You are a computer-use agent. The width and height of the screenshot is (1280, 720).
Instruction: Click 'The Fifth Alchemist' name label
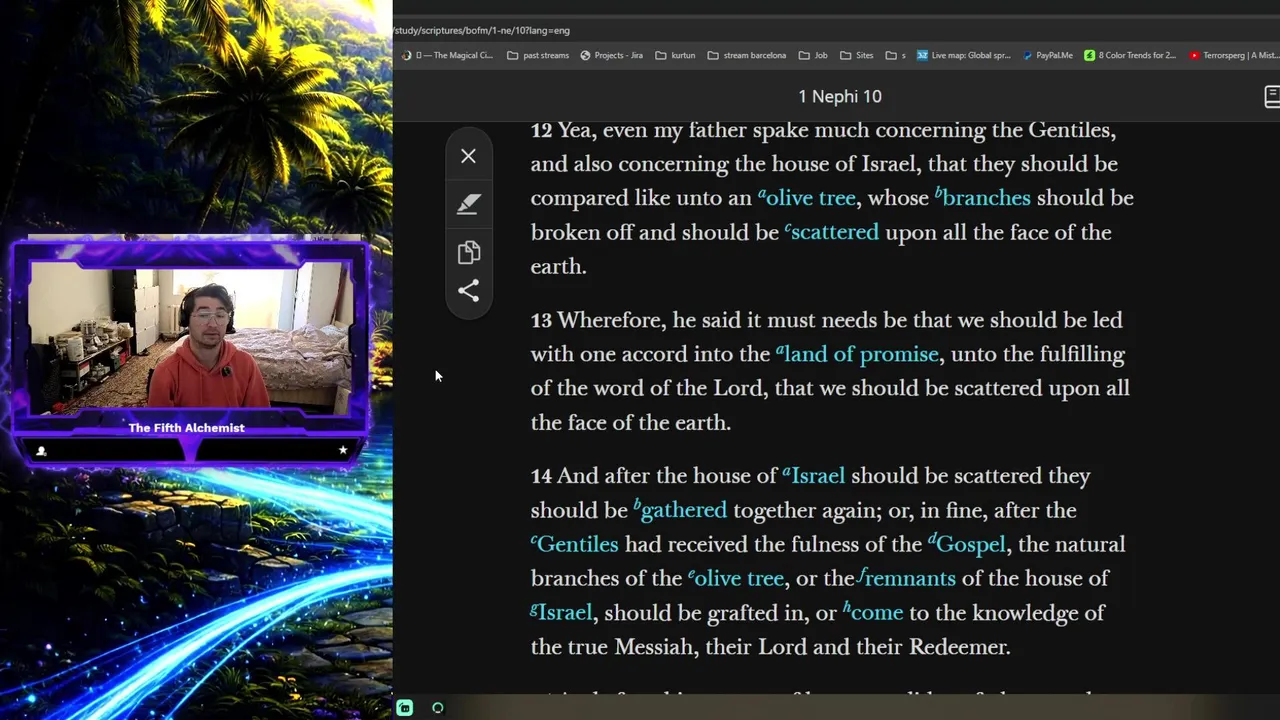tap(186, 428)
